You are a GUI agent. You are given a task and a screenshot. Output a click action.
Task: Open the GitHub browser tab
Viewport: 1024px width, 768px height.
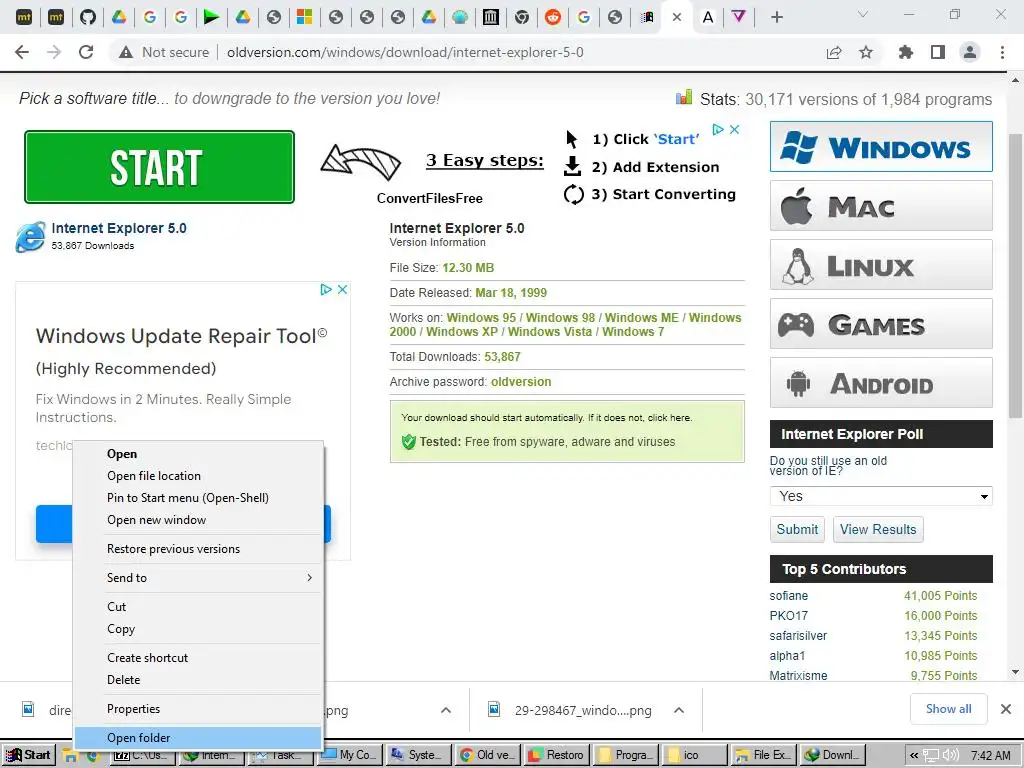point(88,17)
